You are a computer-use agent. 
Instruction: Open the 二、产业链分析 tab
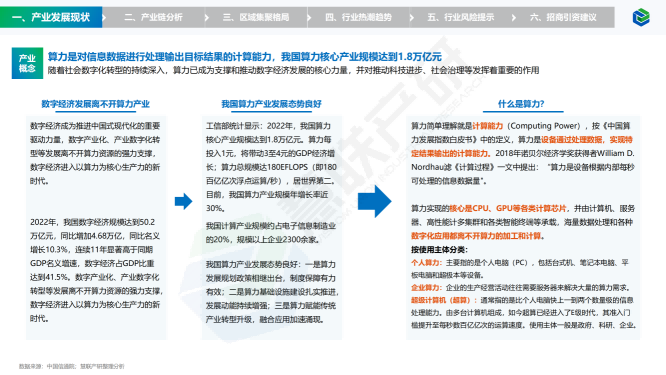pos(153,17)
